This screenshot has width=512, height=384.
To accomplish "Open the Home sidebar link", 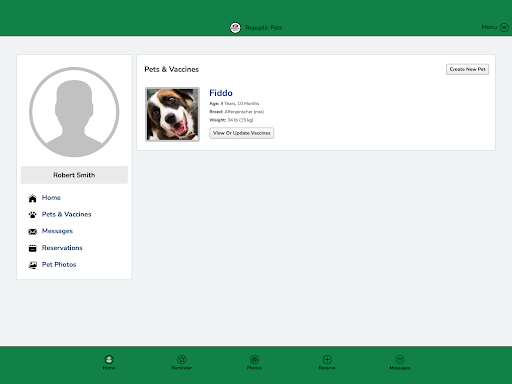I will [51, 198].
